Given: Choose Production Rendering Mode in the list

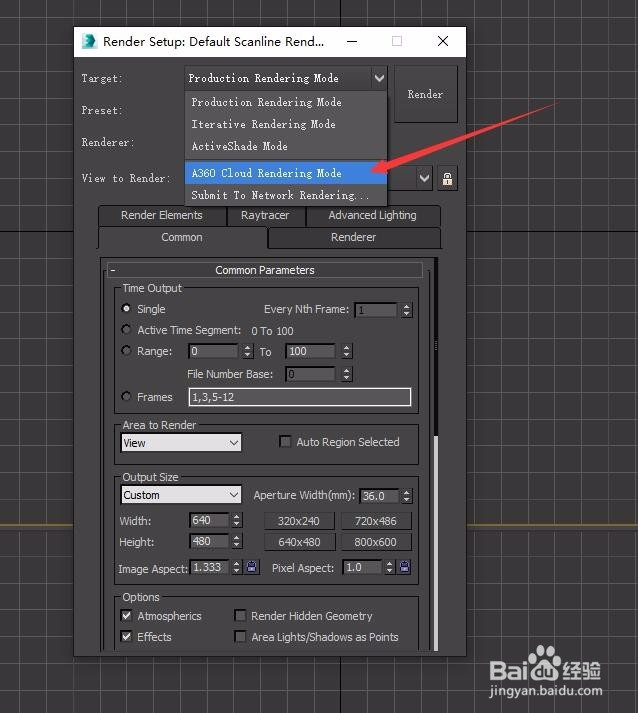Looking at the screenshot, I should [286, 102].
